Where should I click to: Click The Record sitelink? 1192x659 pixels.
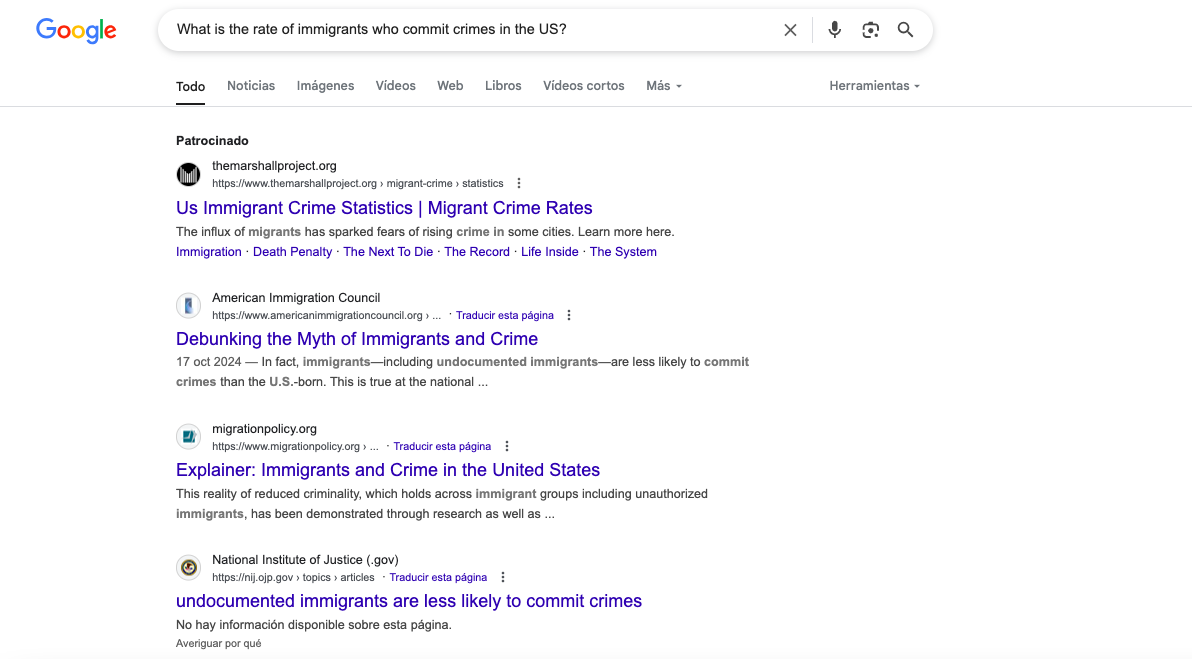point(477,252)
